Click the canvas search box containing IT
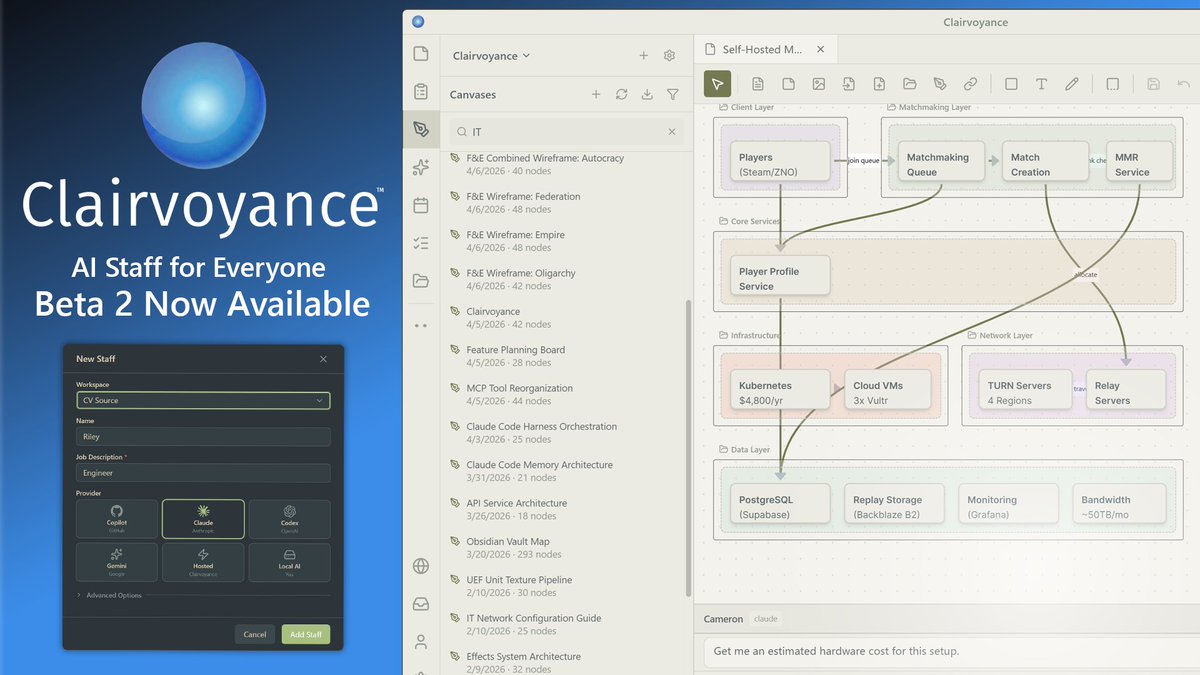The image size is (1200, 675). coord(566,132)
